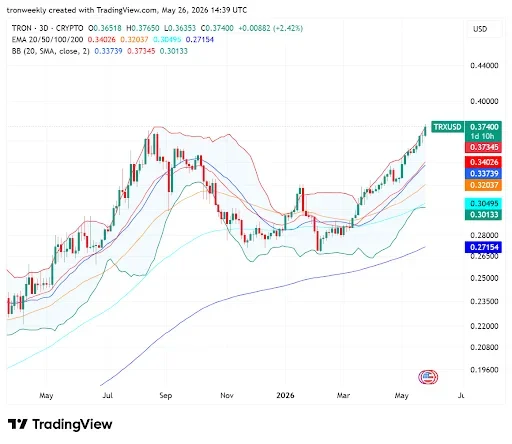This screenshot has height=444, width=512.
Task: Click the 0.19600 price axis label
Action: (x=484, y=370)
